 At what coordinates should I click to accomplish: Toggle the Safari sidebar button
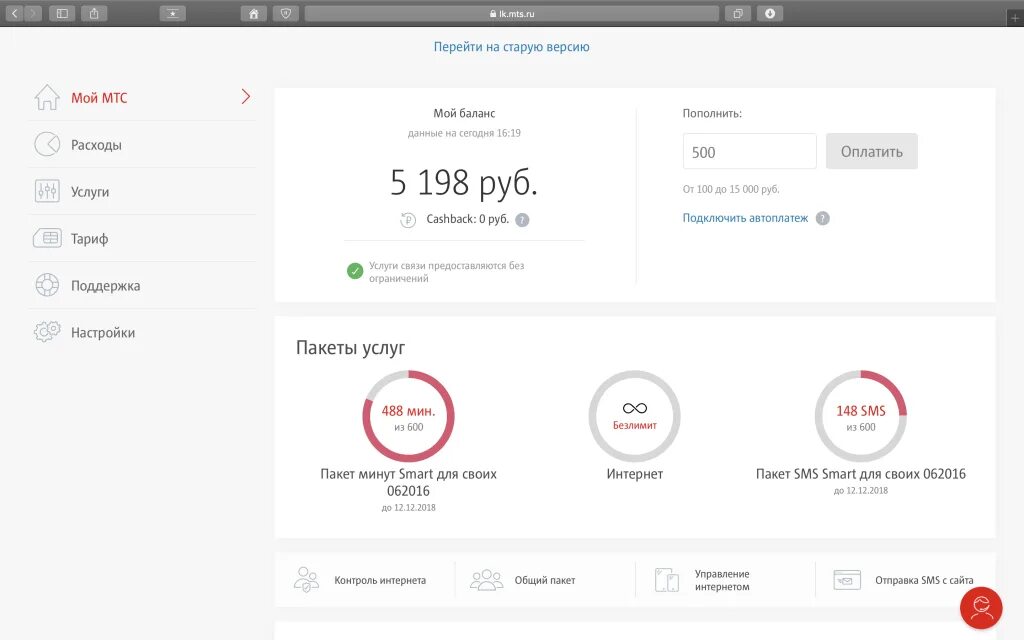click(x=62, y=13)
